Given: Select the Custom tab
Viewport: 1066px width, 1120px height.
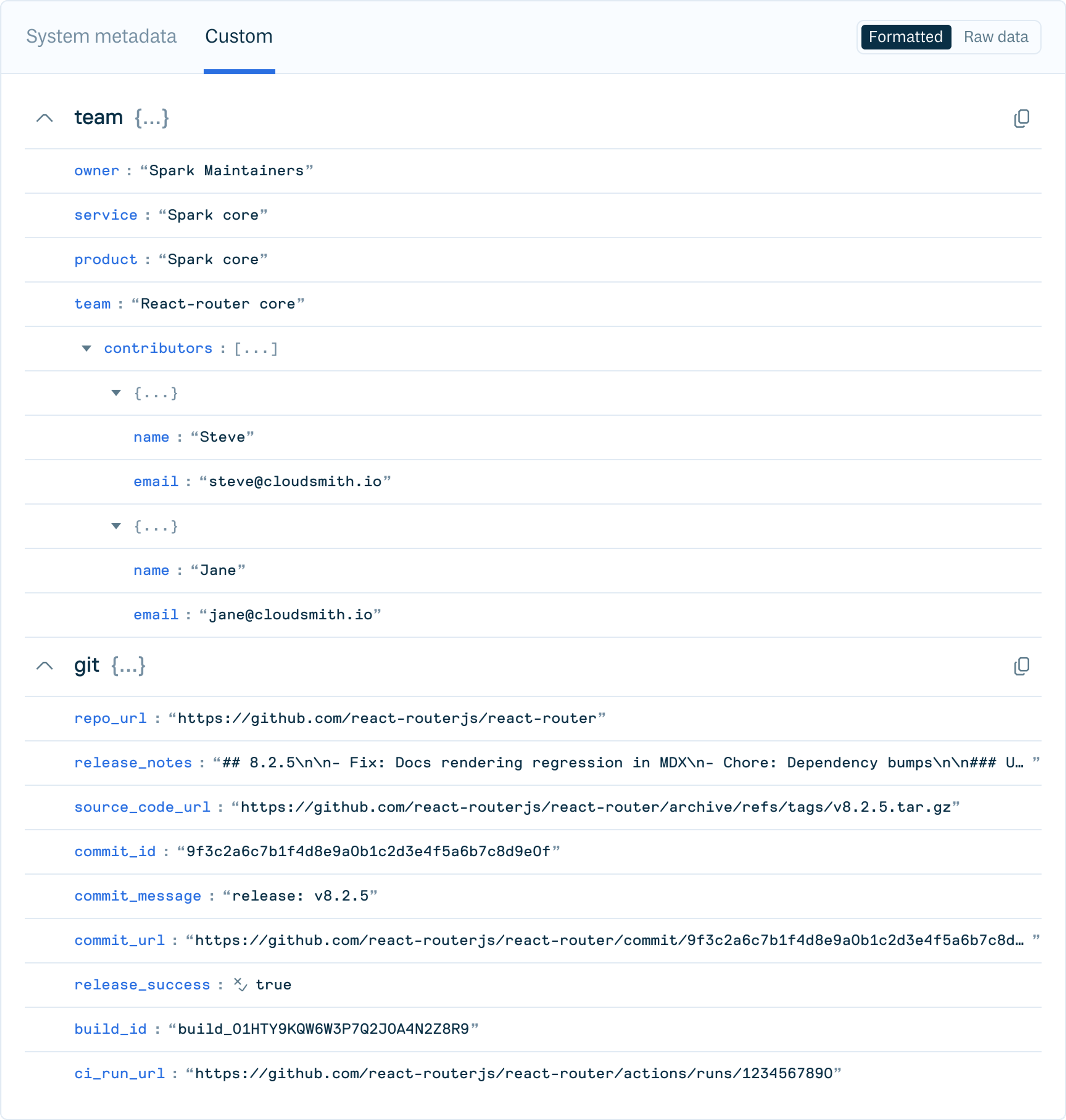Looking at the screenshot, I should point(239,36).
